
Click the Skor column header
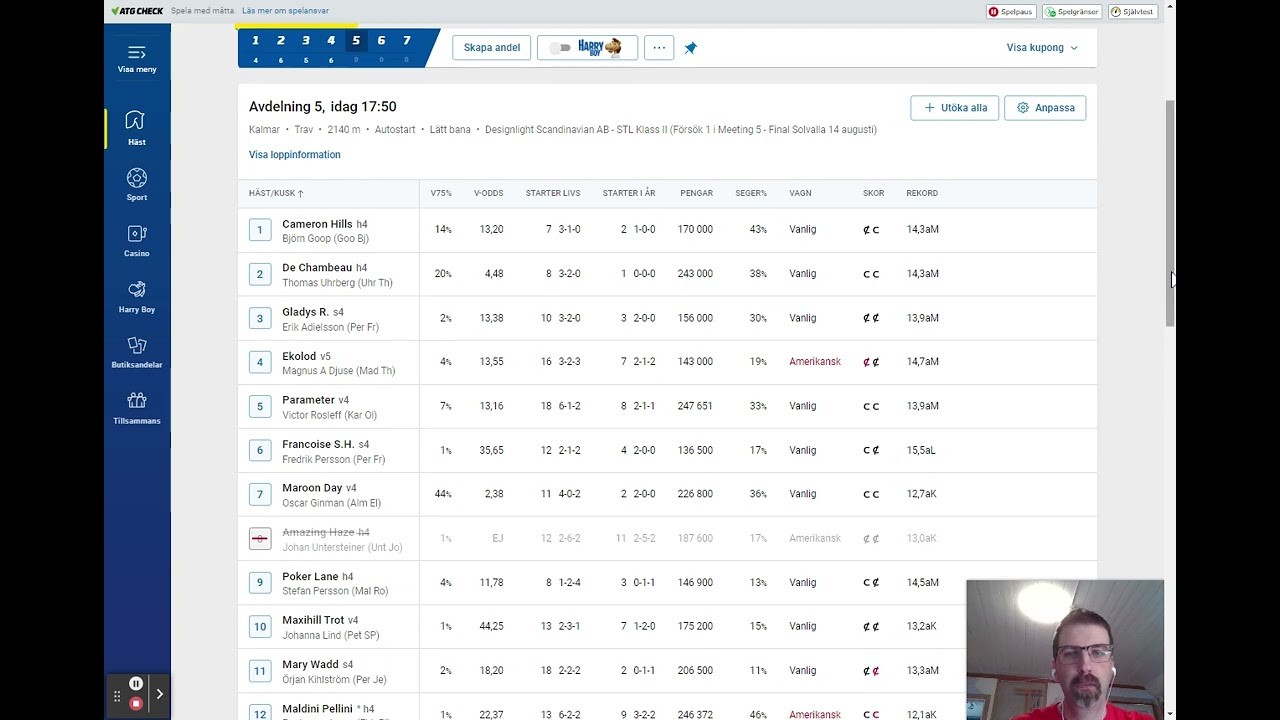[x=874, y=193]
